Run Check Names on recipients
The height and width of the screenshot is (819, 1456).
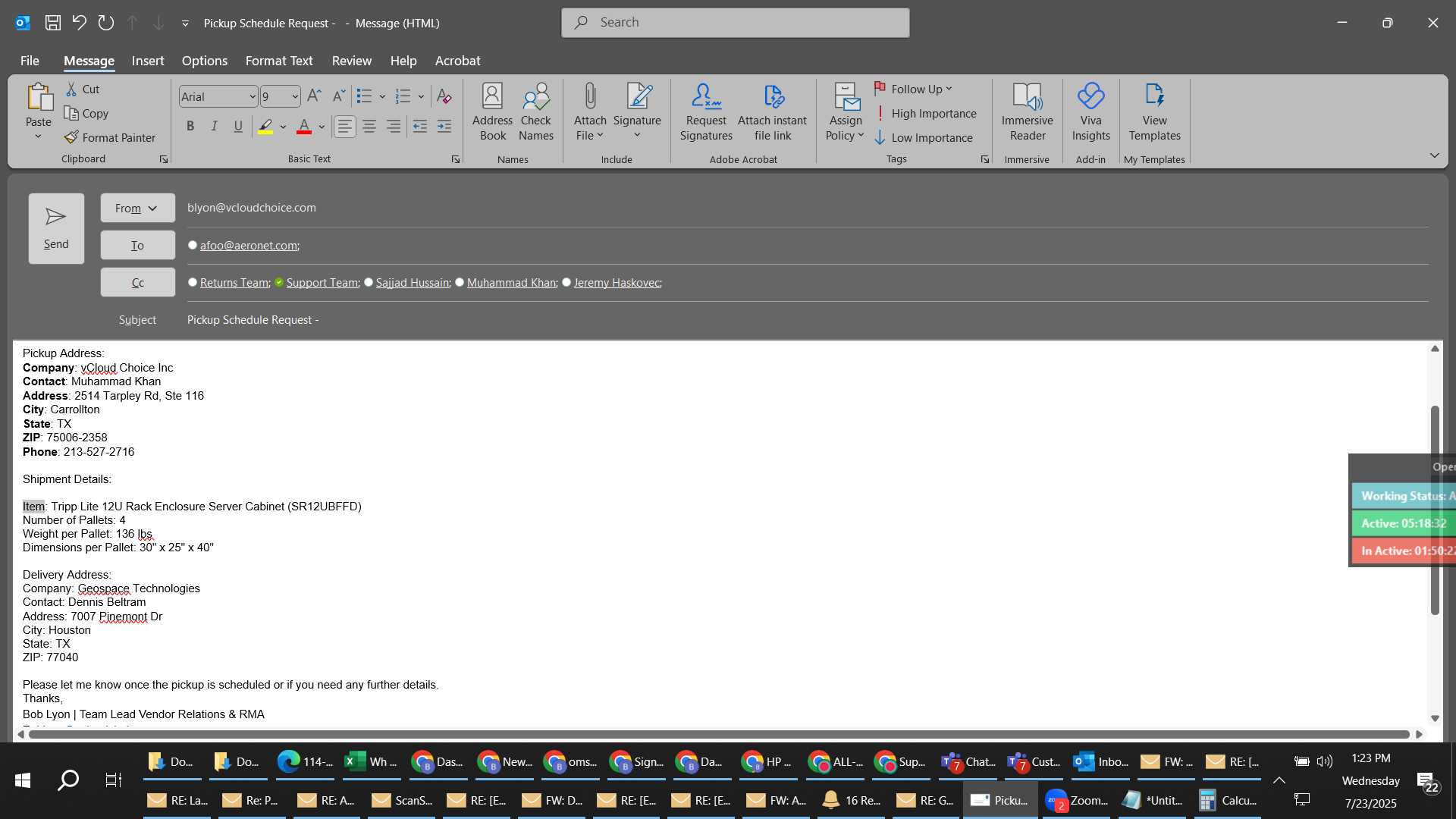pyautogui.click(x=536, y=112)
